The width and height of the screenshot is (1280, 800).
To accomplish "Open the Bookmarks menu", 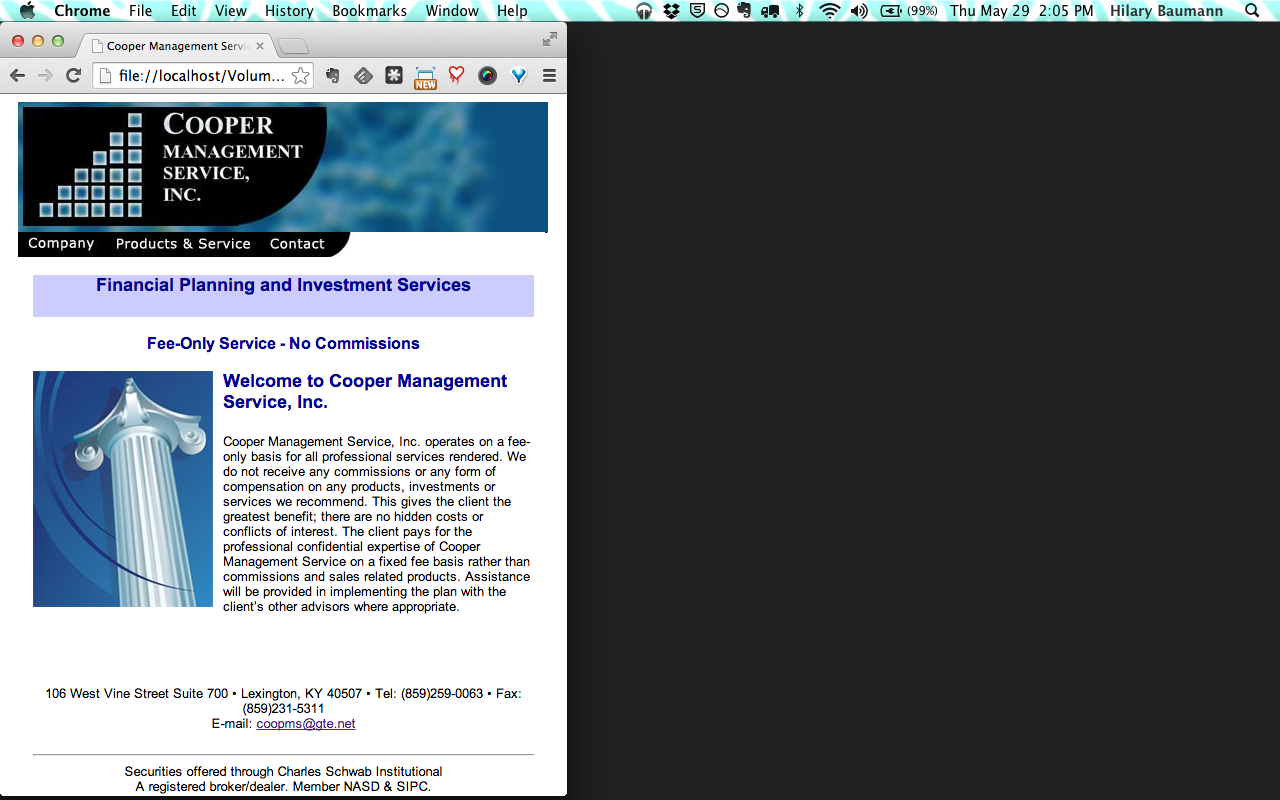I will point(369,11).
